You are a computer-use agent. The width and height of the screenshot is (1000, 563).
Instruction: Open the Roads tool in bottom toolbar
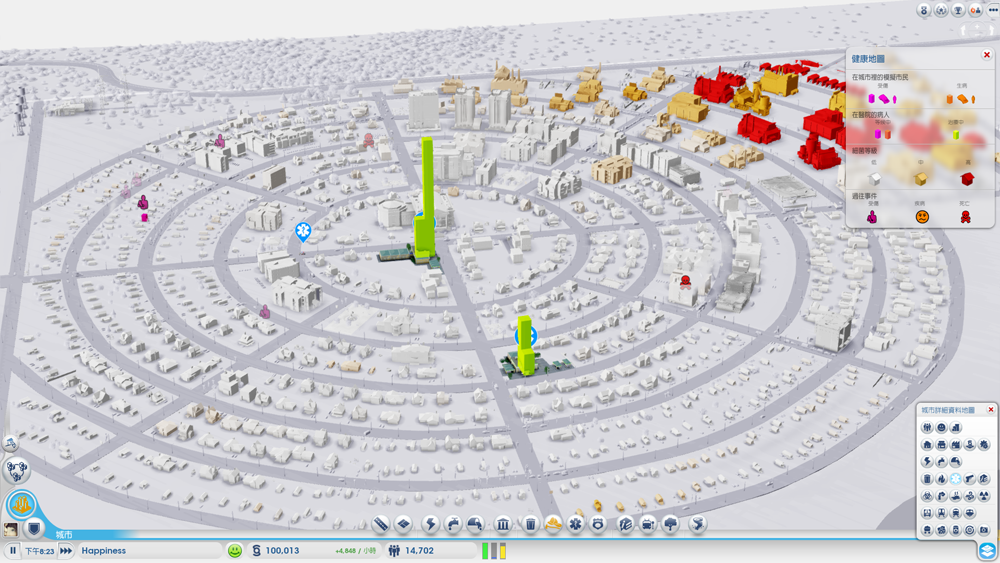(x=381, y=524)
